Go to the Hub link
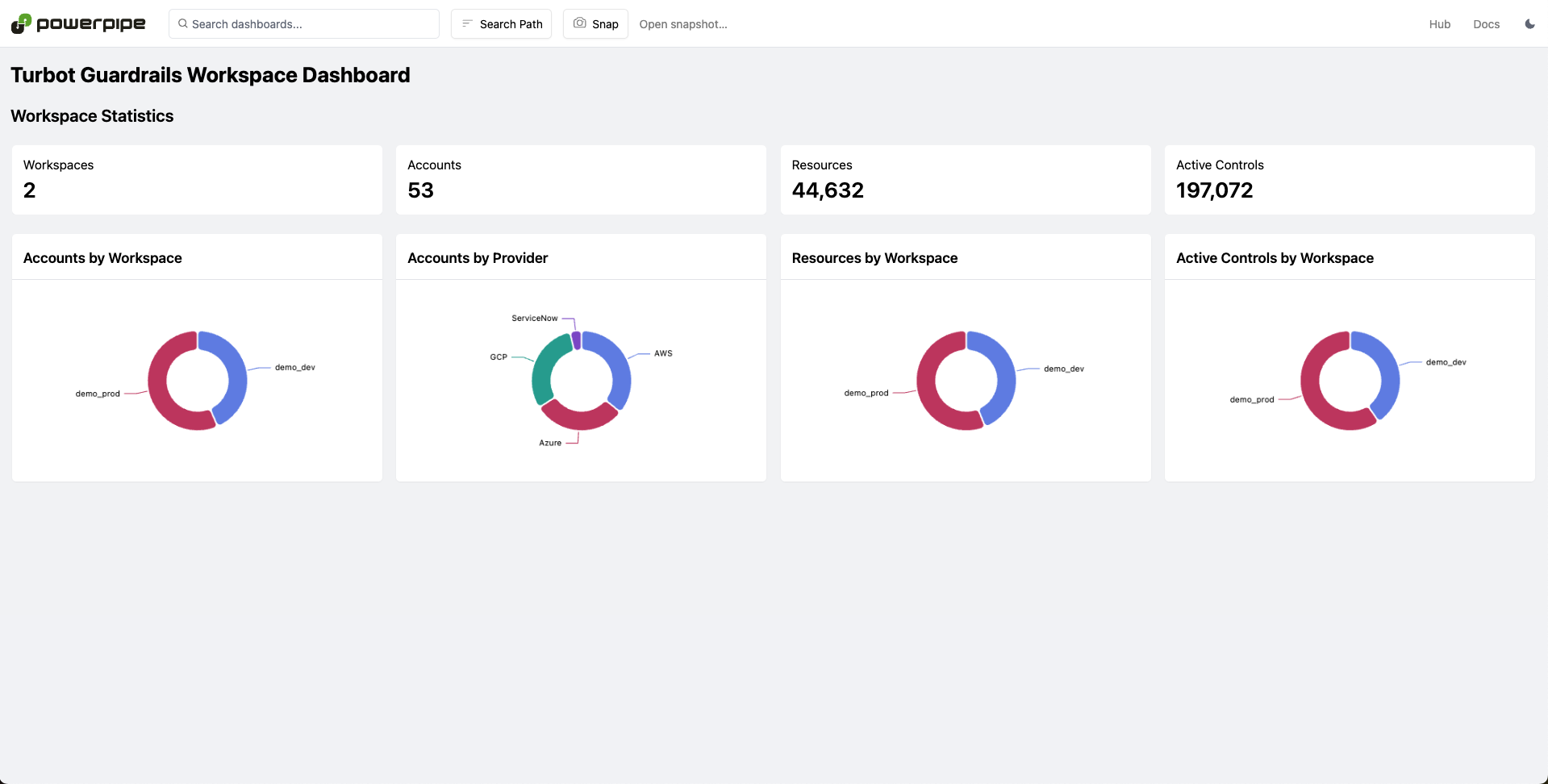 [x=1440, y=24]
